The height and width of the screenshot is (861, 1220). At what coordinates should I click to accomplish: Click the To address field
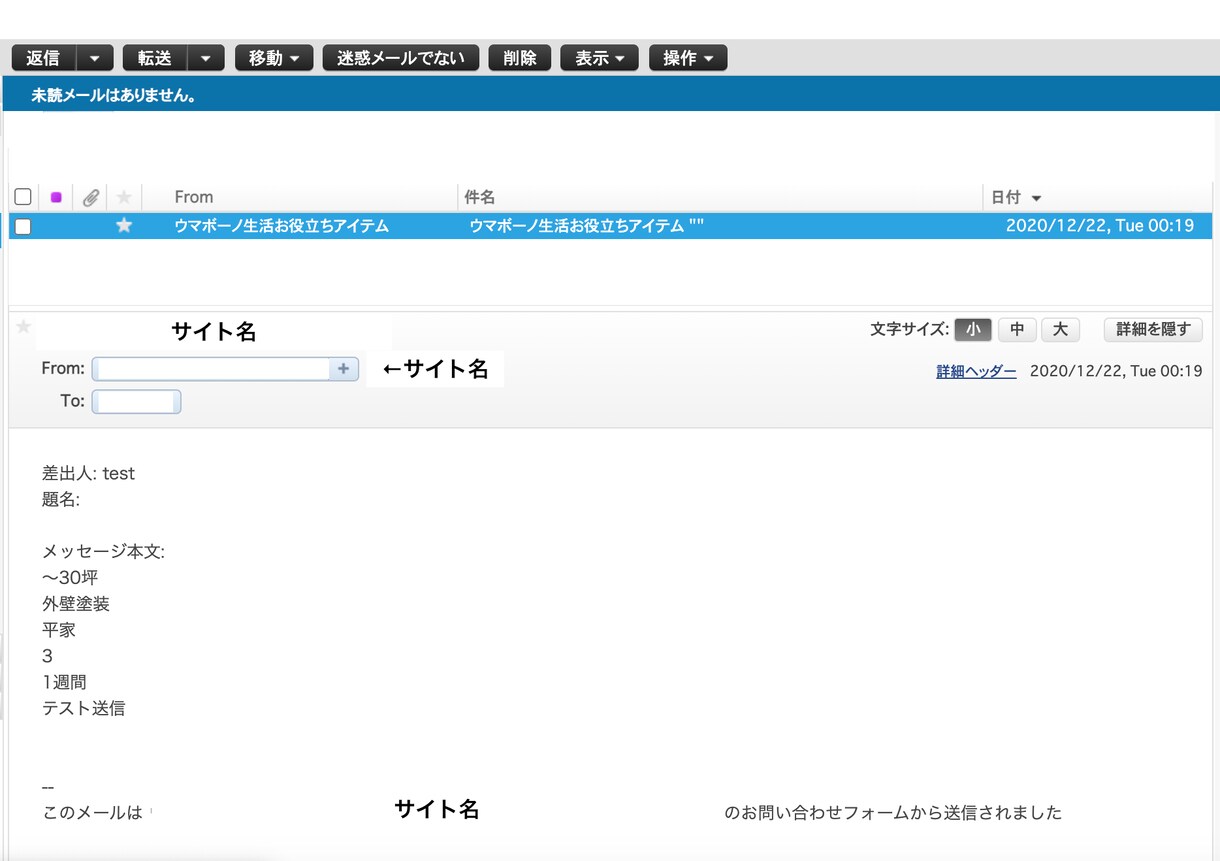[x=136, y=402]
